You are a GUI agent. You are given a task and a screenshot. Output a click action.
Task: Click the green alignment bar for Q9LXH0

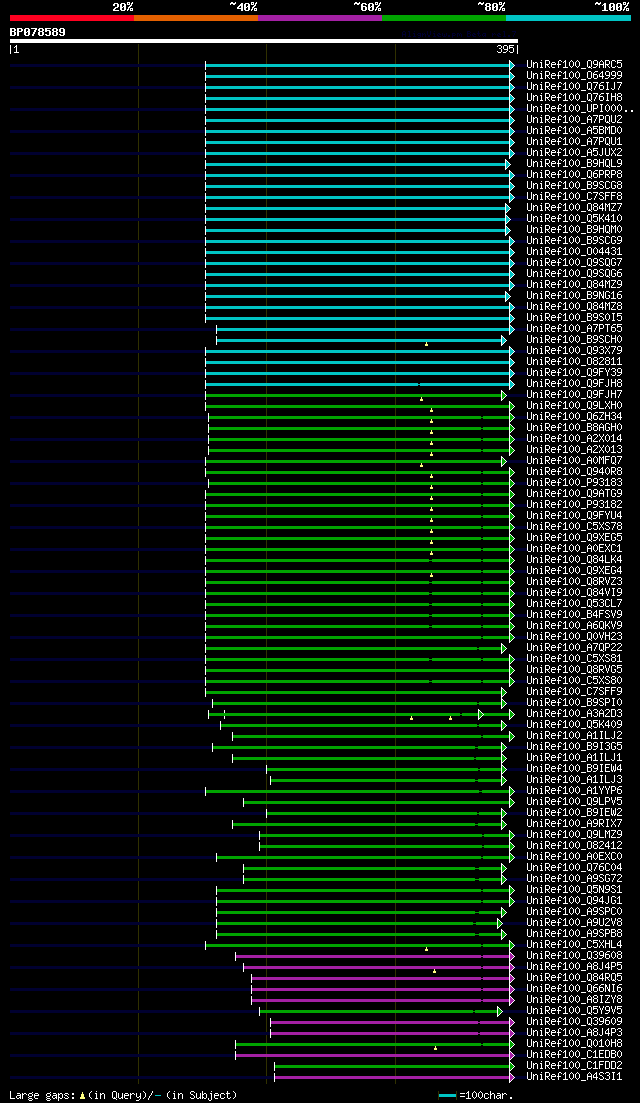point(360,406)
